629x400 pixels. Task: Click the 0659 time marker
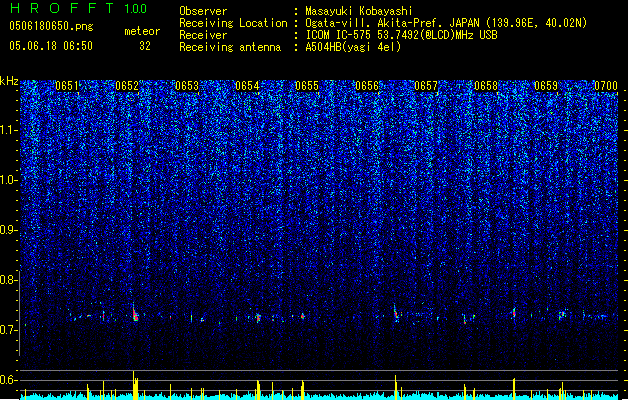tap(546, 86)
